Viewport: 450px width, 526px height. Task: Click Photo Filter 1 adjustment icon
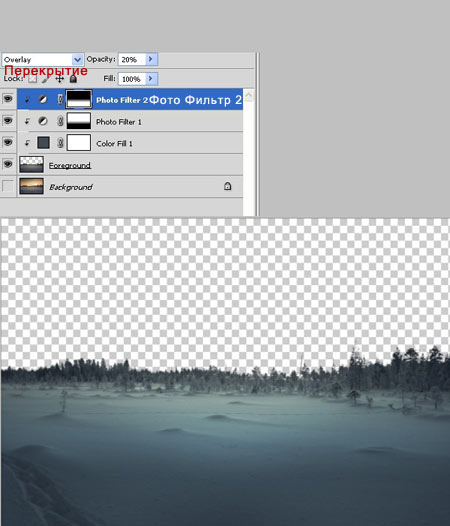coord(43,121)
